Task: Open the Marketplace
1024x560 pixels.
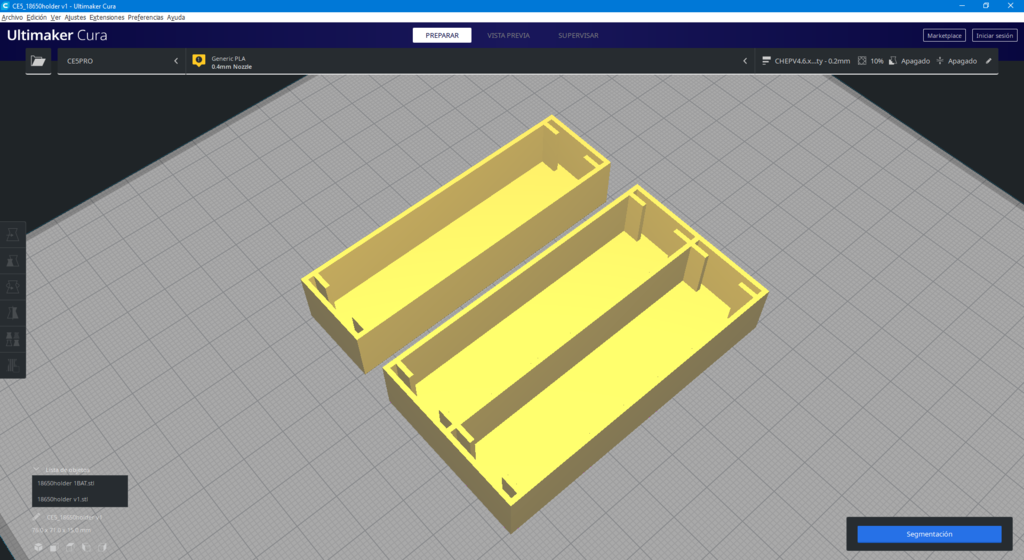Action: coord(944,35)
